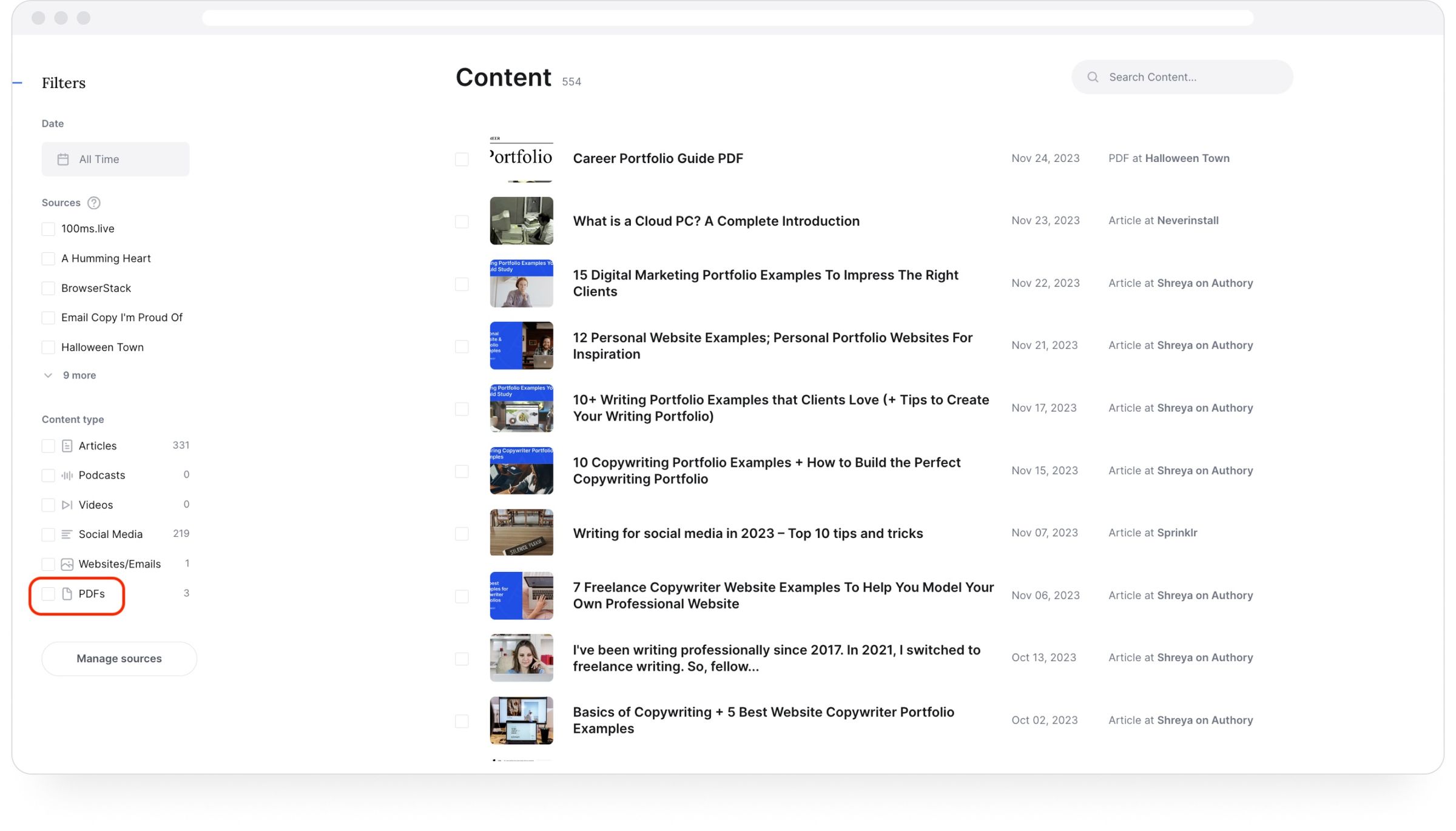Viewport: 1456px width, 831px height.
Task: Open the Sprinklr social media article thumbnail
Action: click(x=521, y=533)
